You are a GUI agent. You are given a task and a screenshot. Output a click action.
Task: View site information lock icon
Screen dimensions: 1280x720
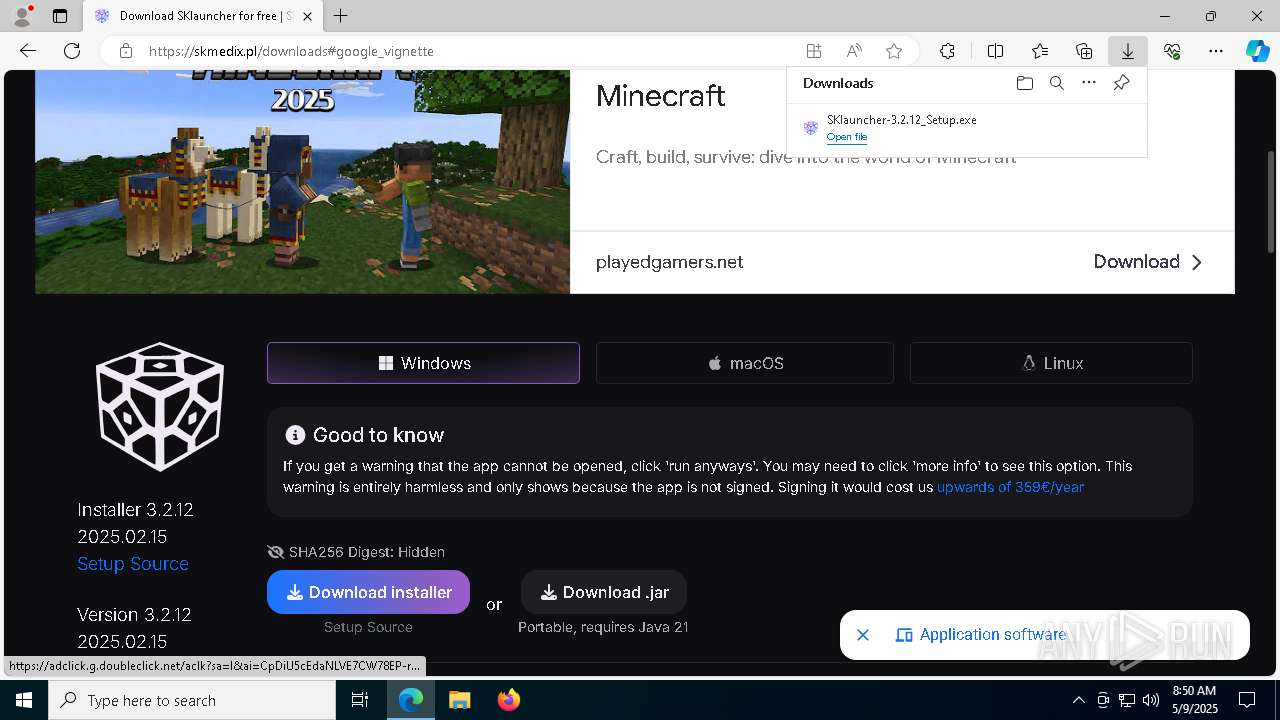pos(126,51)
